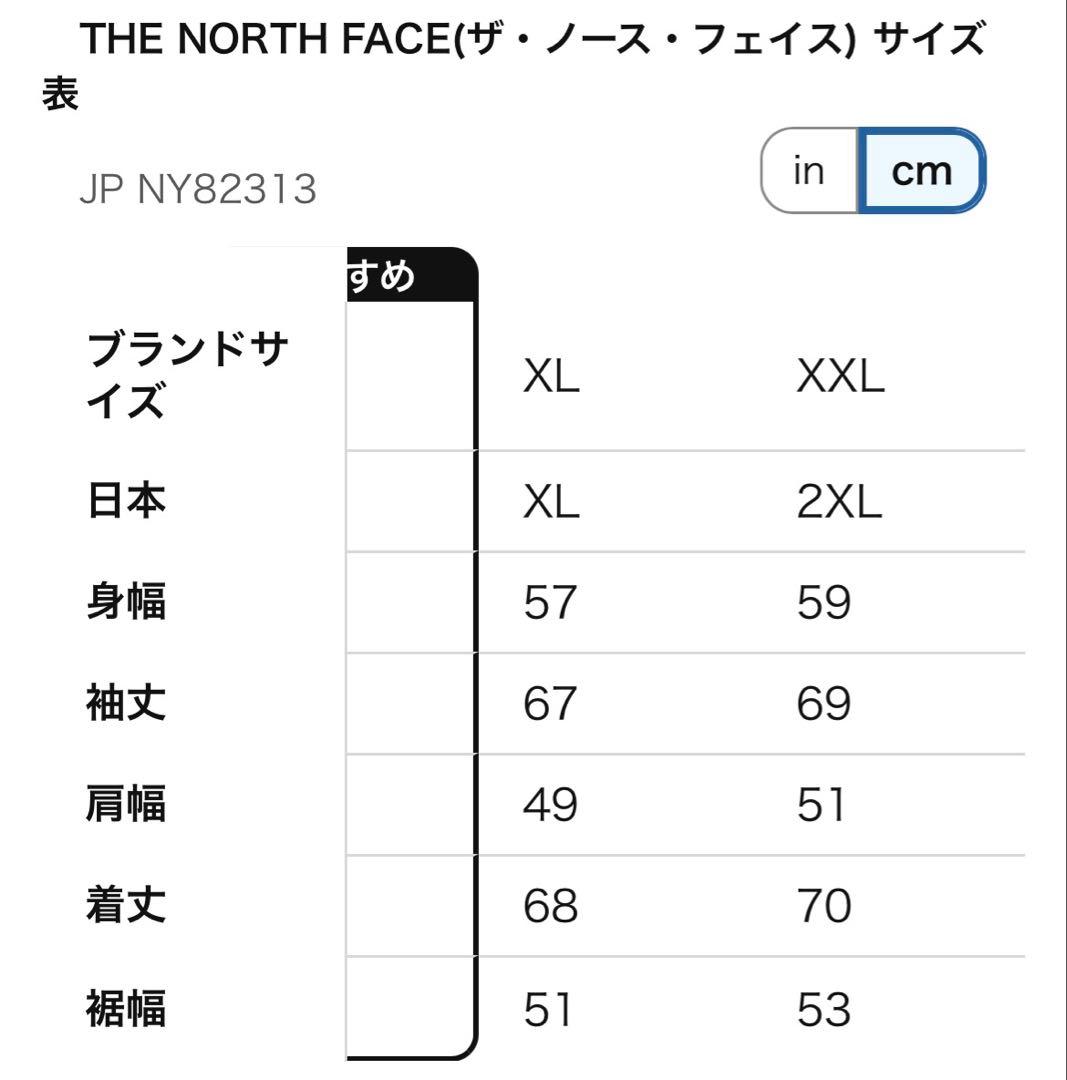
Task: Click the XL value in ブランドサイズ row
Action: click(x=551, y=377)
